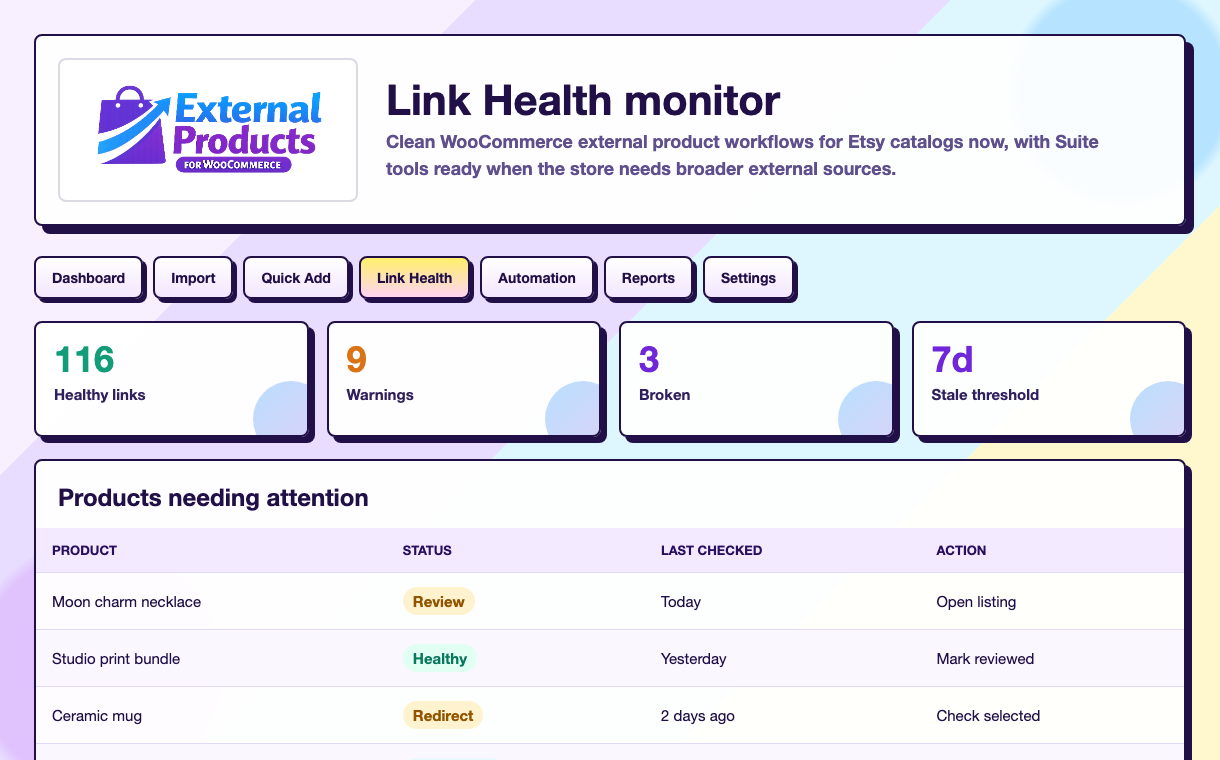Click the Today last checked value
Screen dimensions: 1220x760
(x=681, y=602)
